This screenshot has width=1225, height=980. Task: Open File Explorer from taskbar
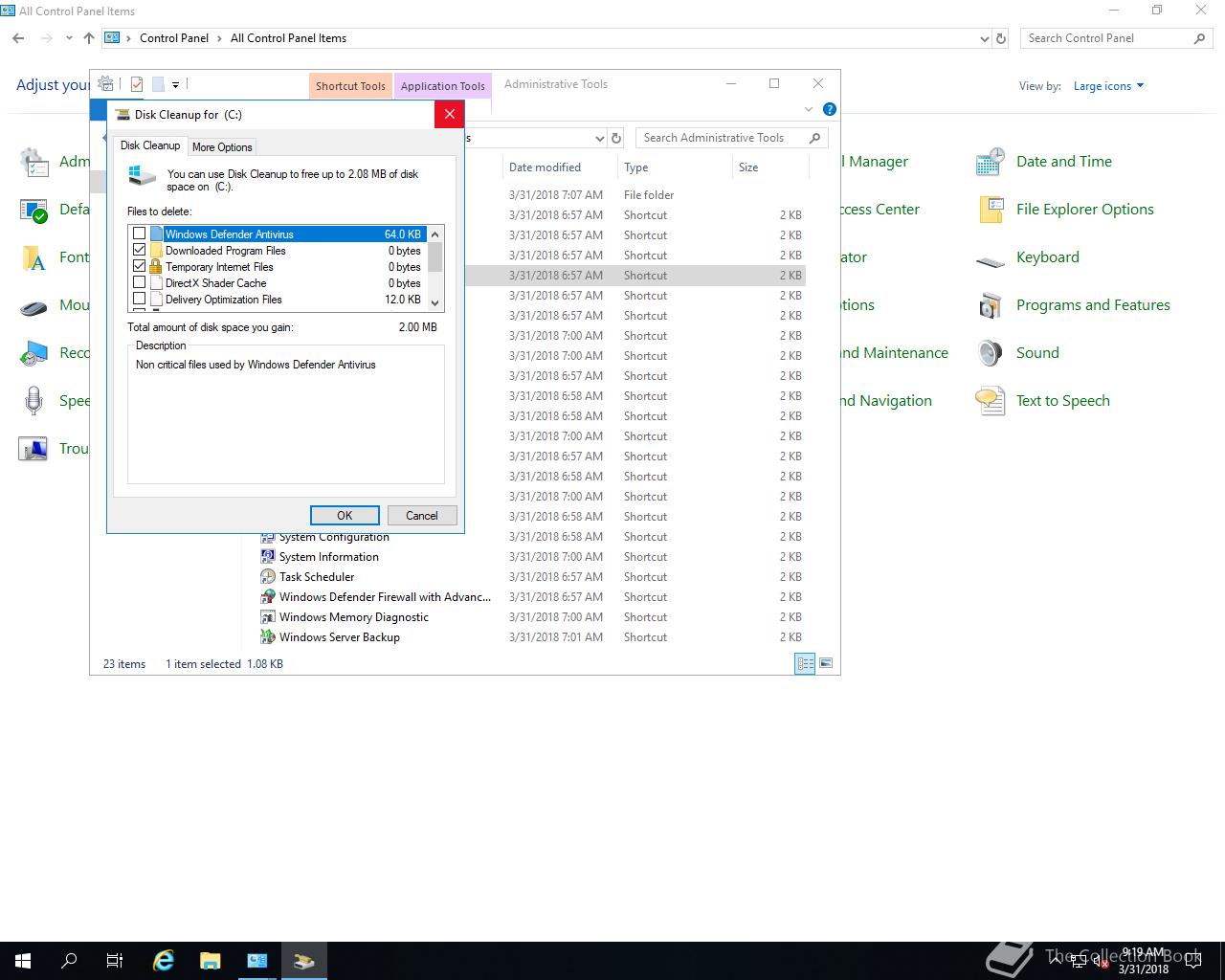[211, 961]
